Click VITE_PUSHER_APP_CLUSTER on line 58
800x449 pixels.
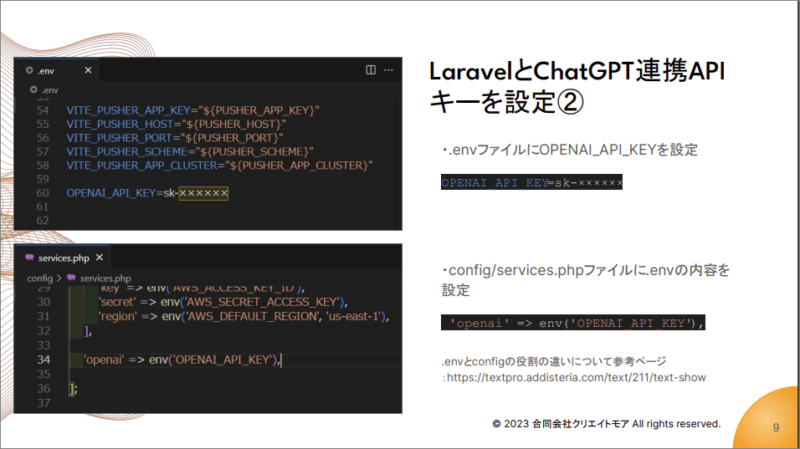[142, 165]
